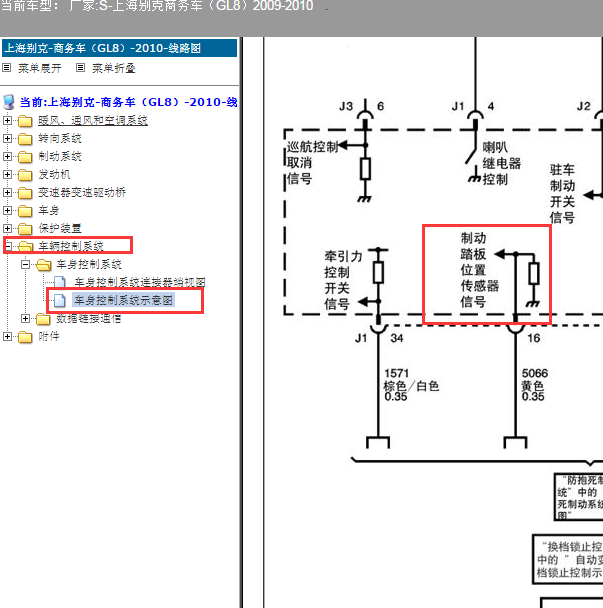Click the 当前车型 title text at top
Viewport: 603px width, 608px height.
[157, 6]
